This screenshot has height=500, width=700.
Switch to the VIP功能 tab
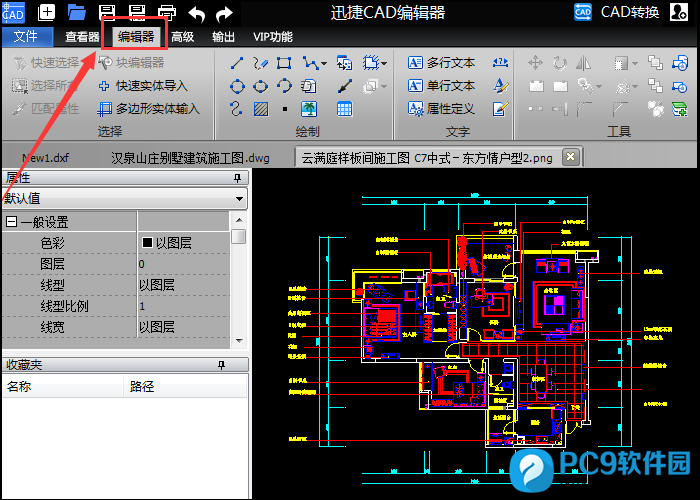click(x=273, y=37)
